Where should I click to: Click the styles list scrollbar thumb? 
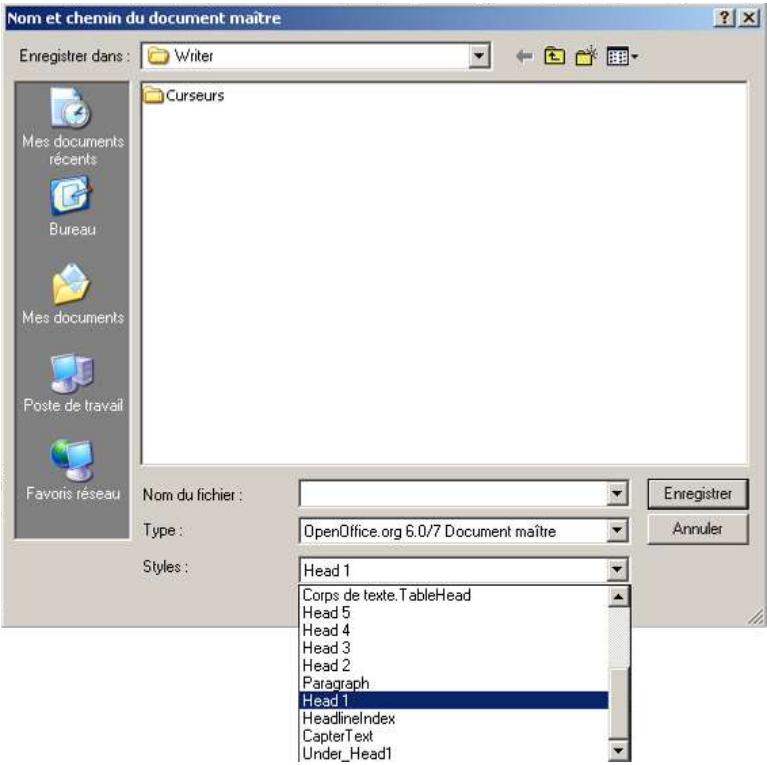click(619, 703)
